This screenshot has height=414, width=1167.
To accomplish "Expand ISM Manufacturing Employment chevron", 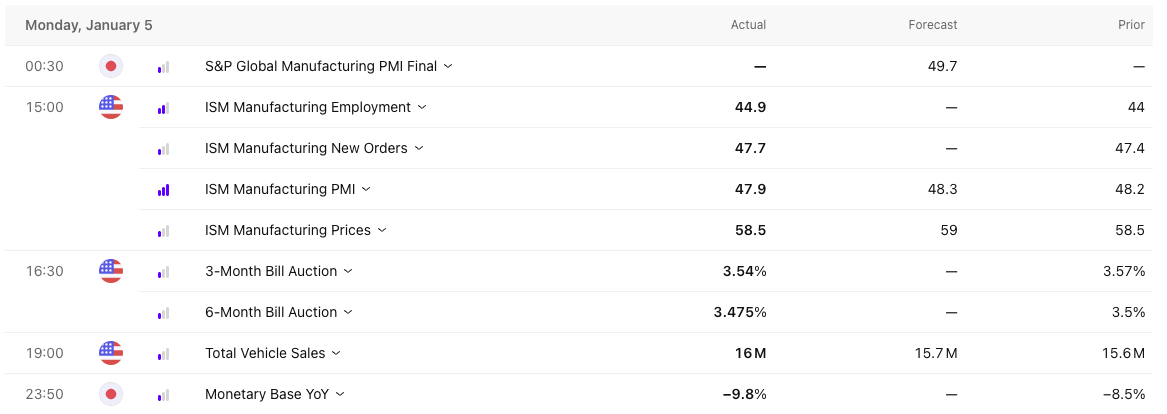I will 422,107.
